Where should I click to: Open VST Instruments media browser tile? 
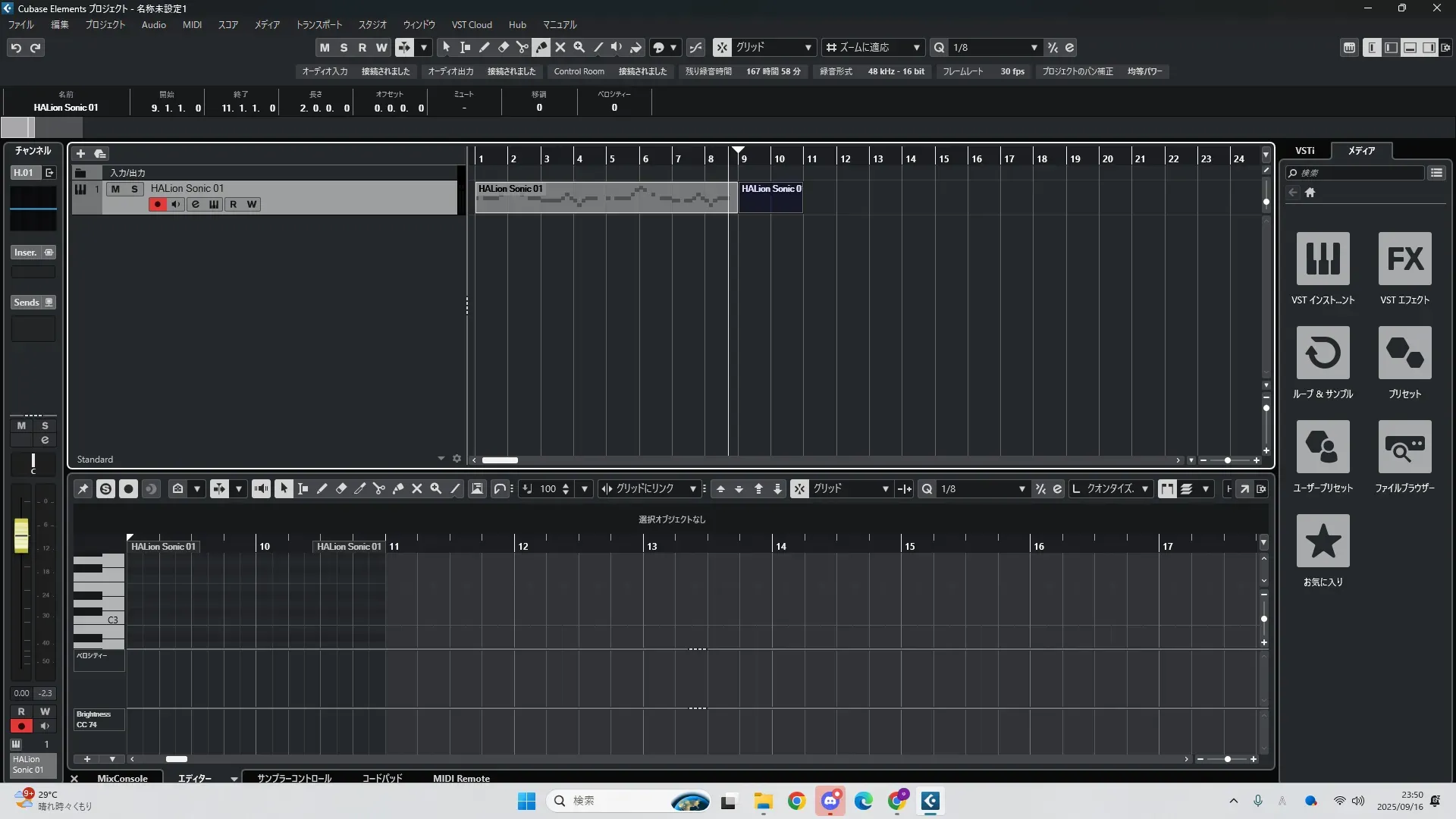[x=1323, y=259]
